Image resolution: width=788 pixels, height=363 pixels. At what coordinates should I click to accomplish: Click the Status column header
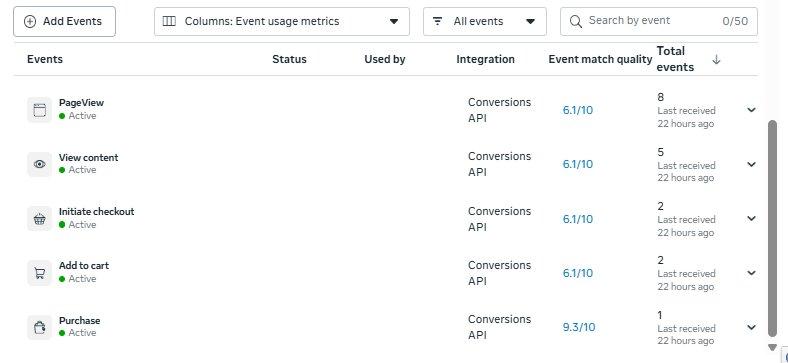coord(289,59)
